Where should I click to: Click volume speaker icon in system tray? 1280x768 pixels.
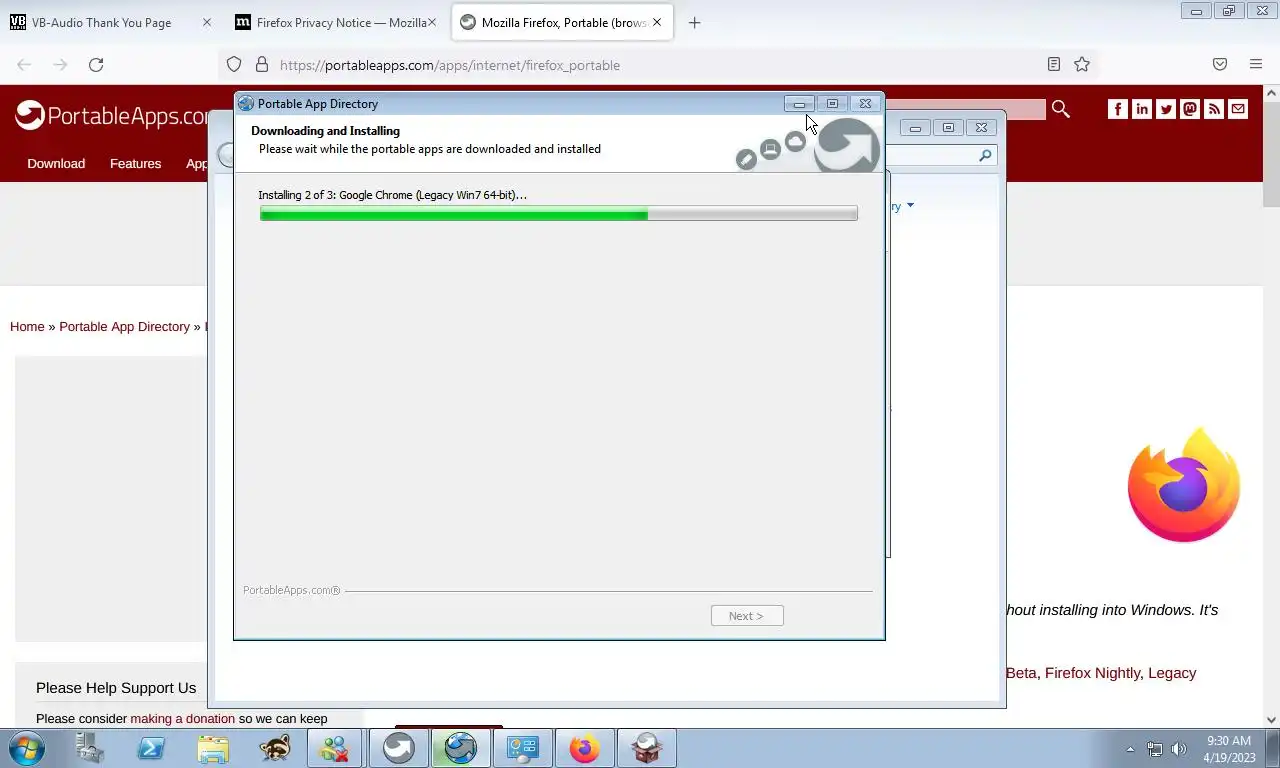point(1179,748)
